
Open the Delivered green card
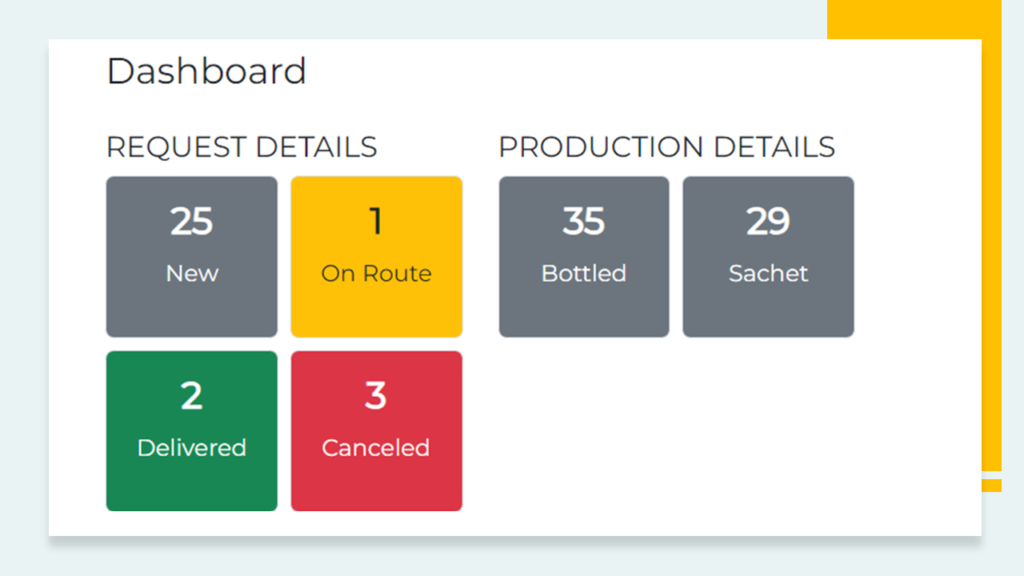tap(192, 431)
